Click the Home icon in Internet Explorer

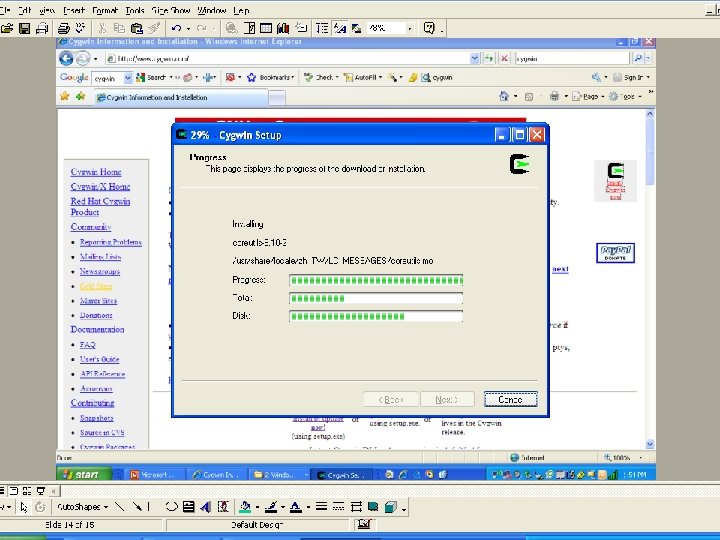[x=504, y=96]
